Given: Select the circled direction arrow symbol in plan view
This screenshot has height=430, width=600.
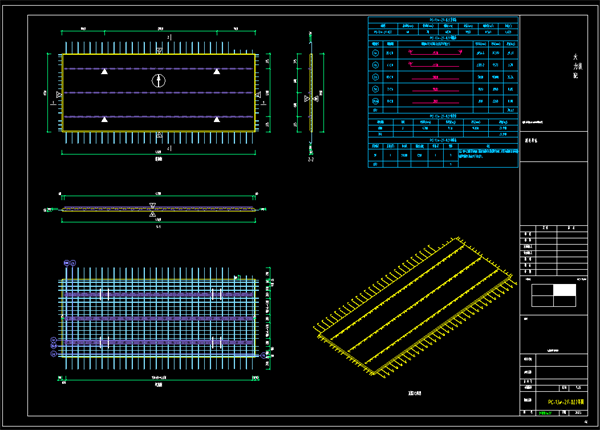Looking at the screenshot, I should pyautogui.click(x=159, y=81).
